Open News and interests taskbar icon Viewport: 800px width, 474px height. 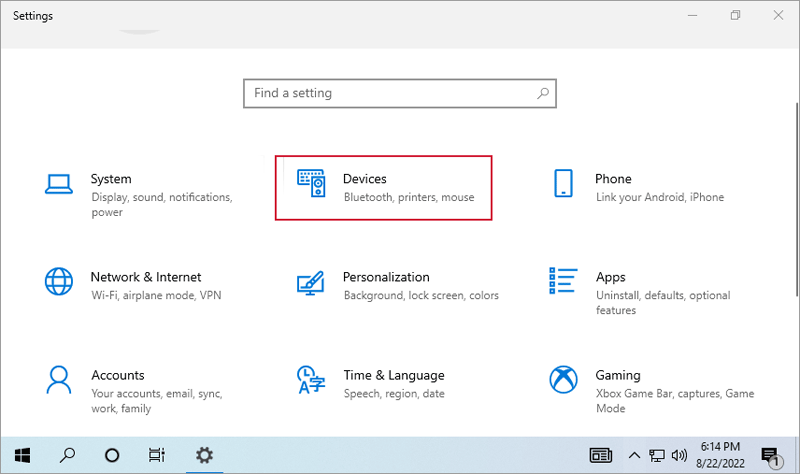point(601,455)
